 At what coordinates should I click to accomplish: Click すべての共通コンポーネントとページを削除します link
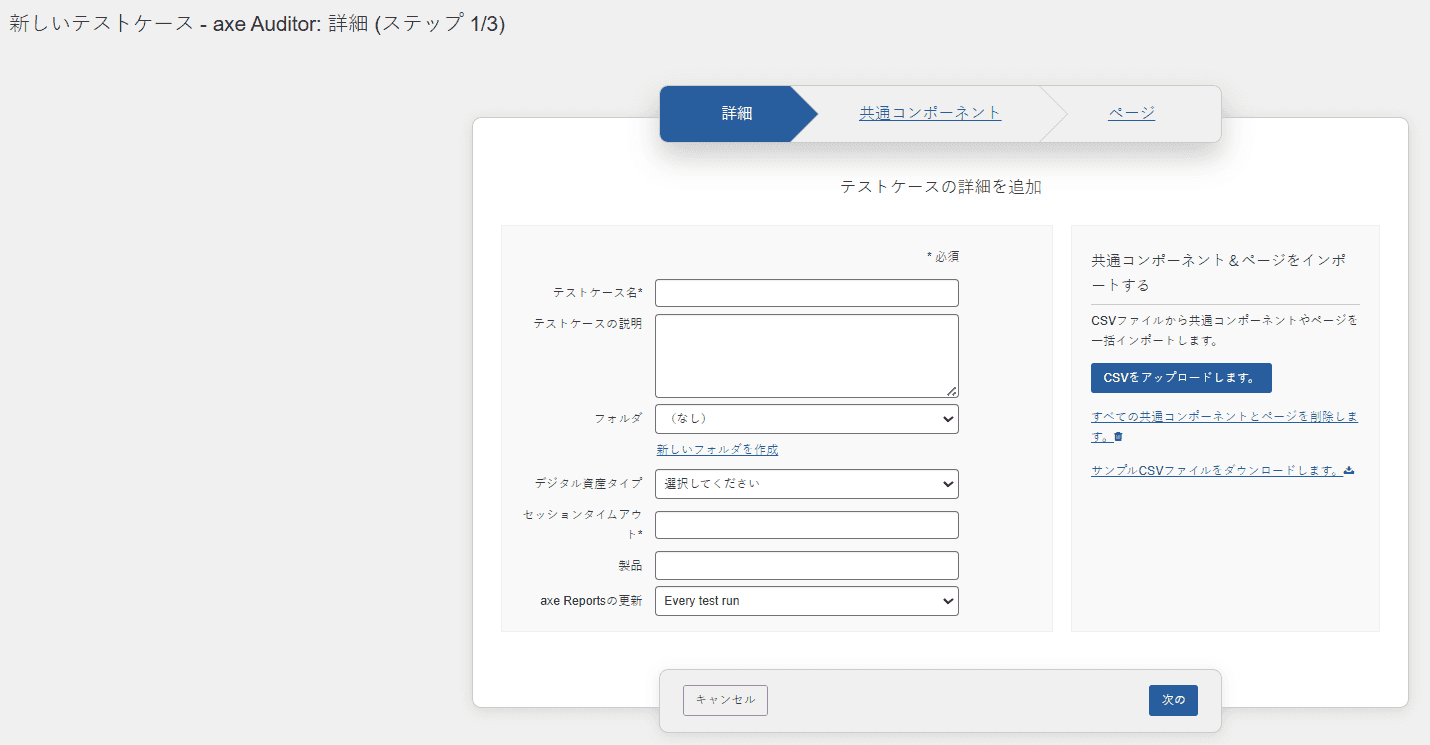point(1223,417)
